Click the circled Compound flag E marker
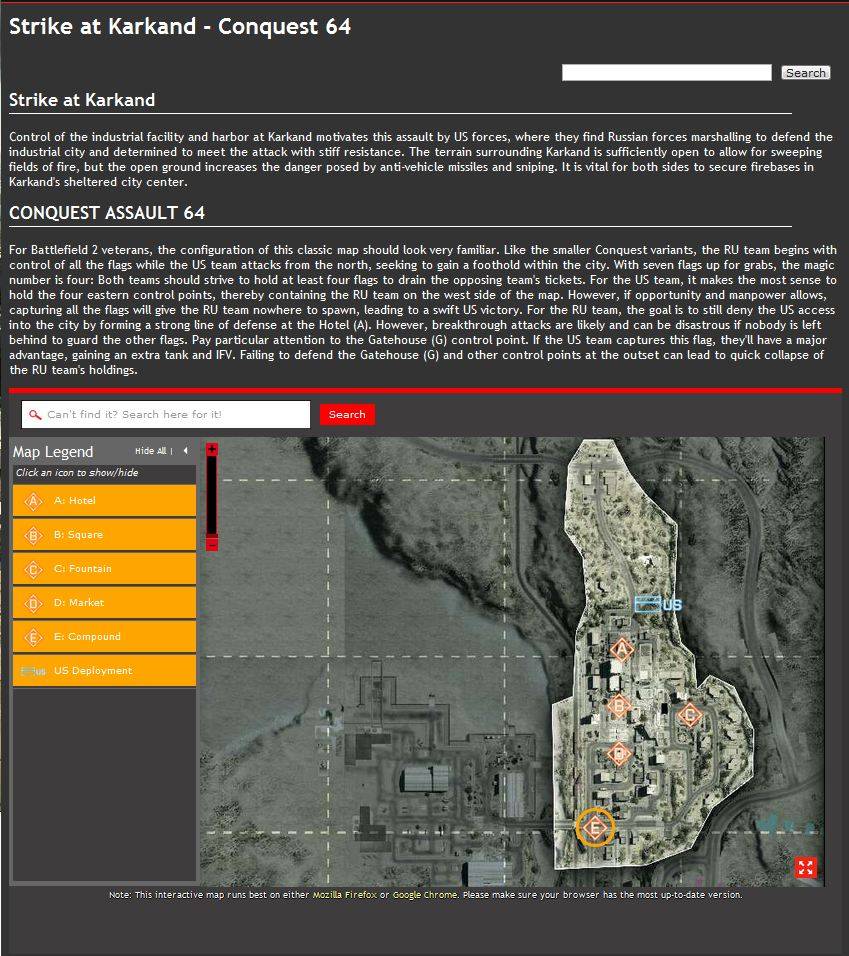Image resolution: width=849 pixels, height=956 pixels. coord(595,828)
